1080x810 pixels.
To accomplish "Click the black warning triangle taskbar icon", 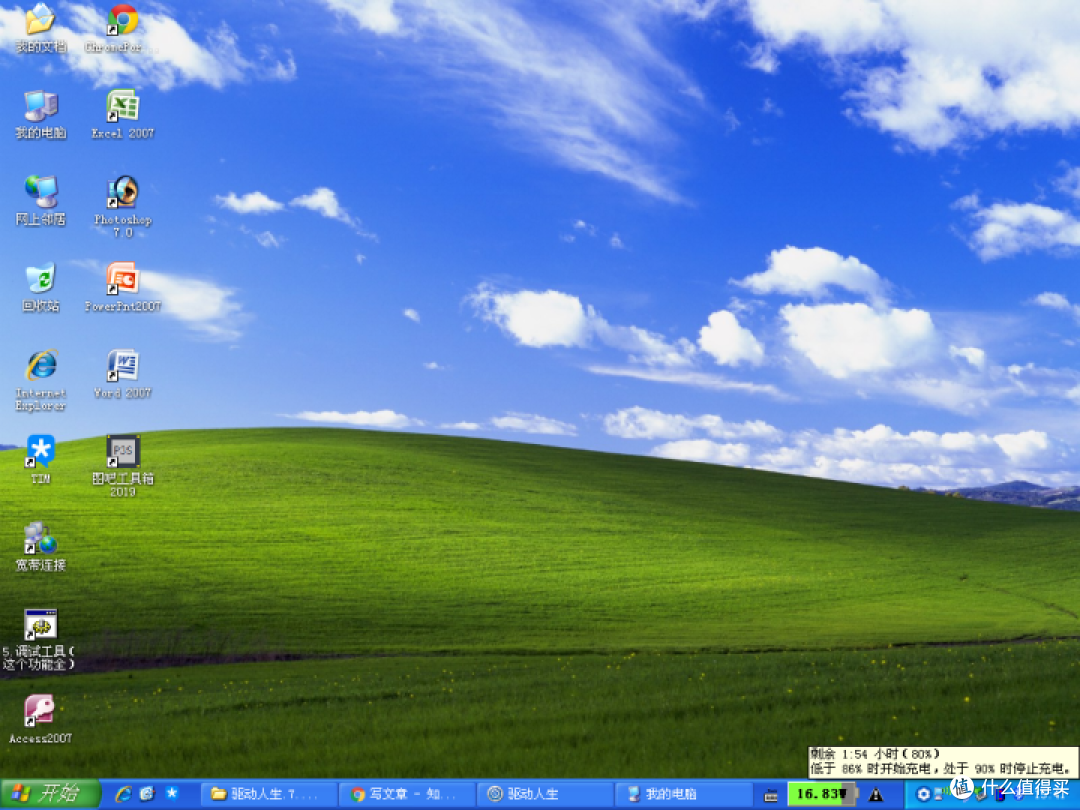I will tap(875, 796).
